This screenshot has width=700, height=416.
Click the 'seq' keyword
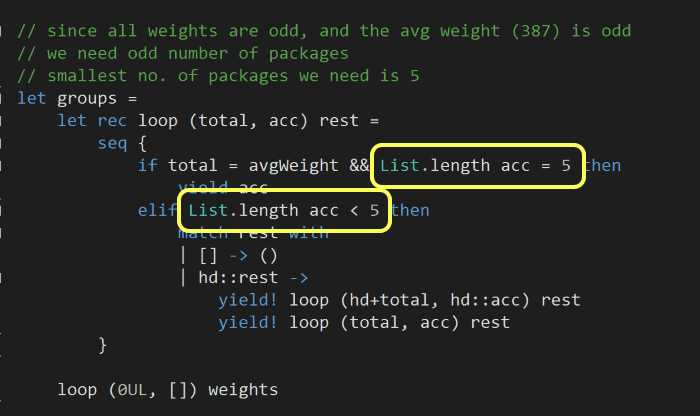point(113,143)
